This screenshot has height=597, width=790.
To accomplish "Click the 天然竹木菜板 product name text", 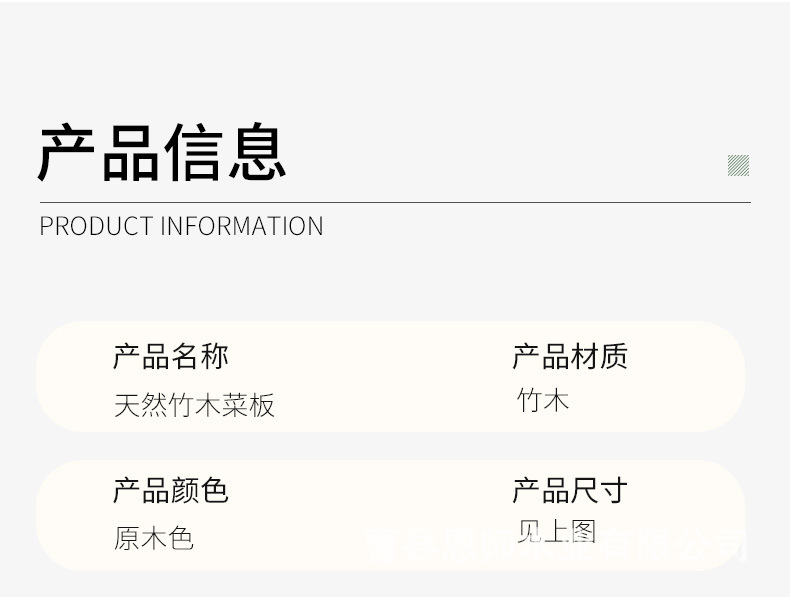I will pos(194,405).
